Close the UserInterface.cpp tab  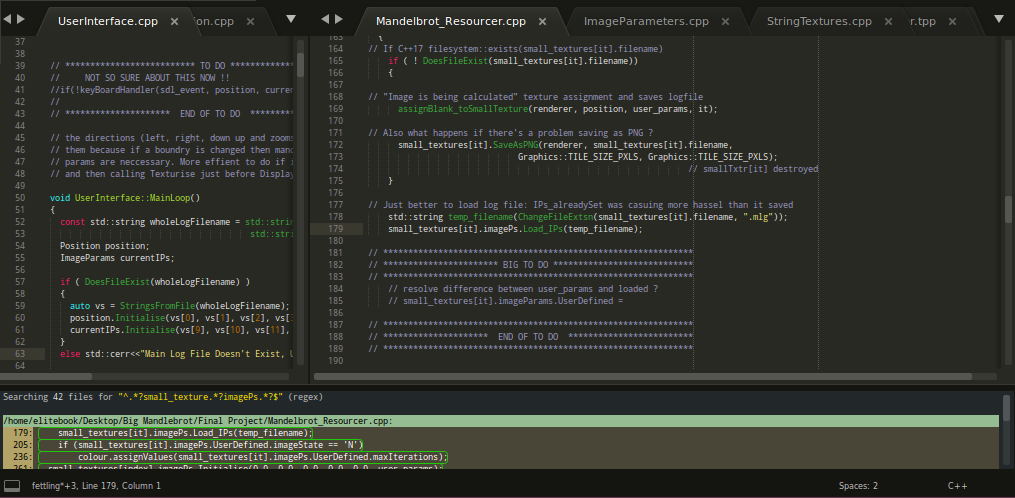(175, 21)
